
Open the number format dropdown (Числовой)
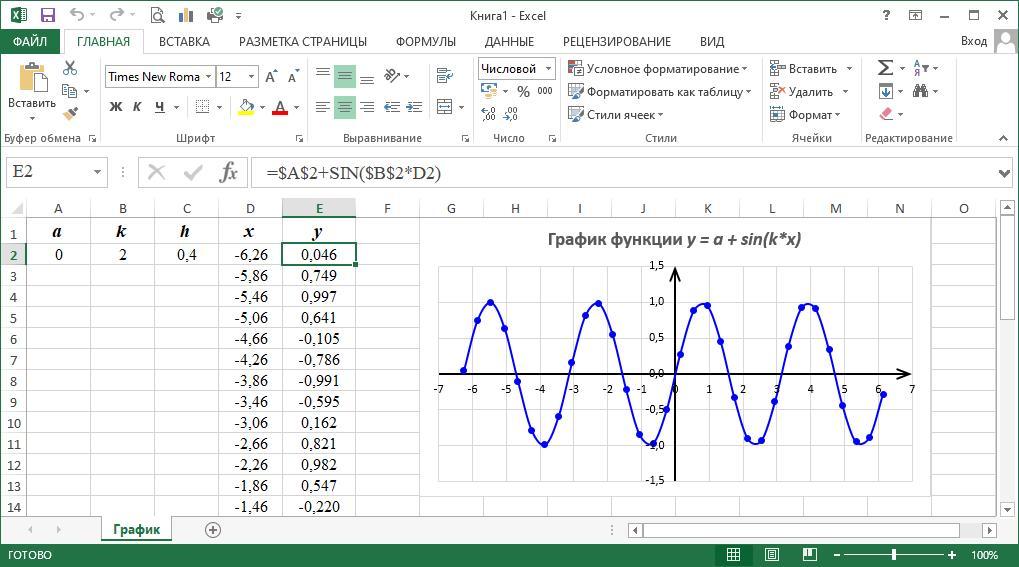click(548, 69)
